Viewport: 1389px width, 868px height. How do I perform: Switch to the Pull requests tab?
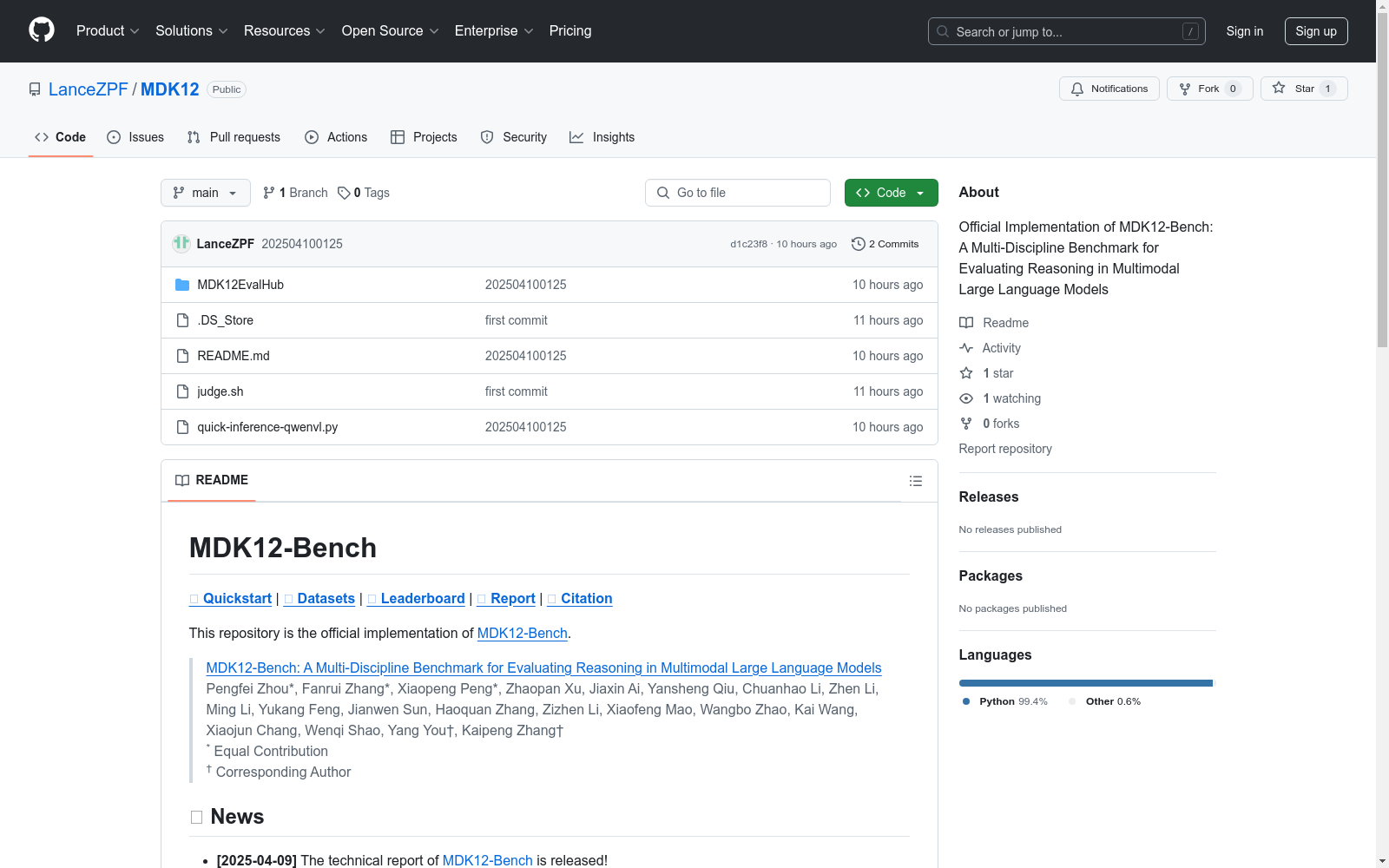coord(234,137)
